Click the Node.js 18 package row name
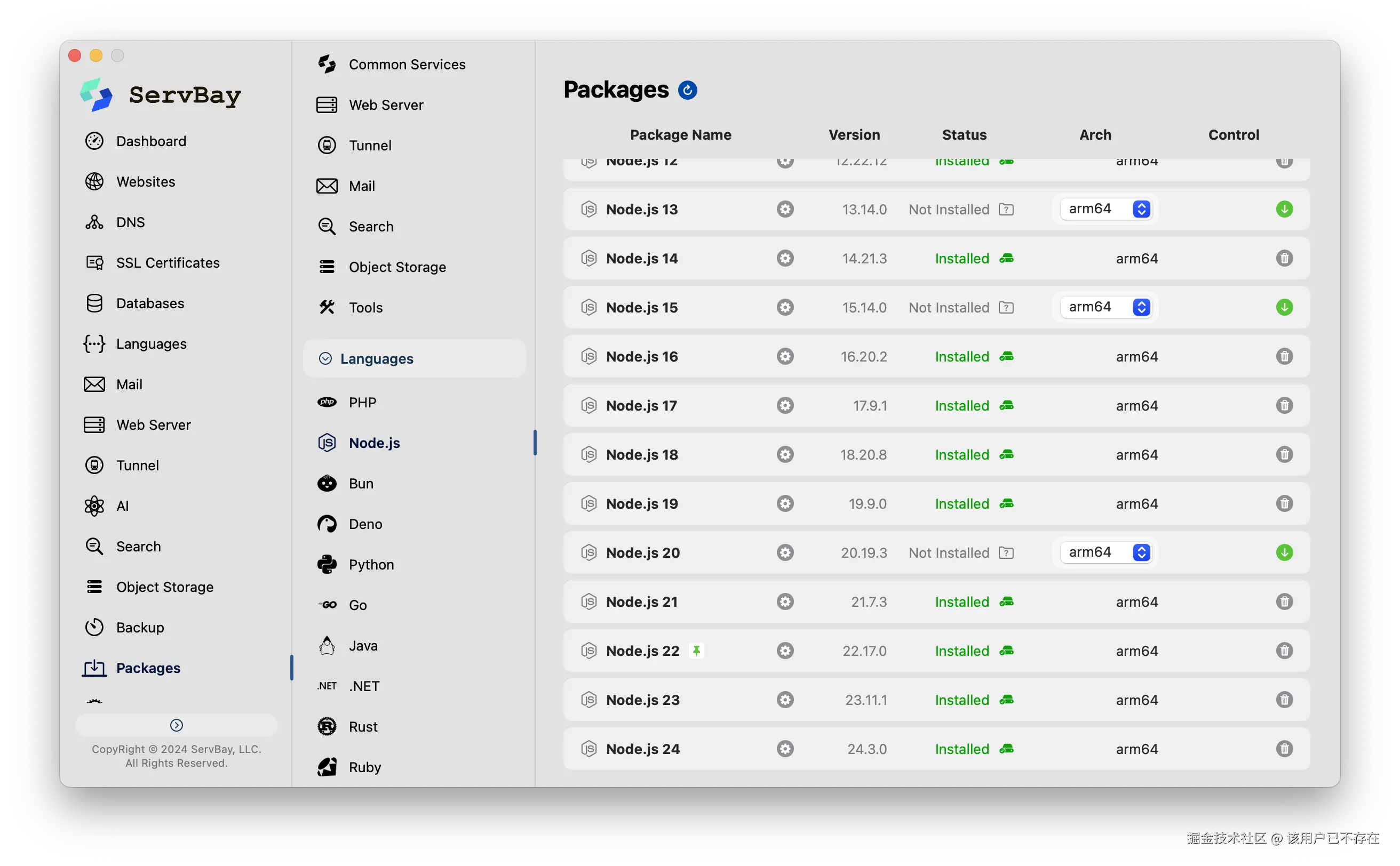The height and width of the screenshot is (866, 1400). point(641,455)
